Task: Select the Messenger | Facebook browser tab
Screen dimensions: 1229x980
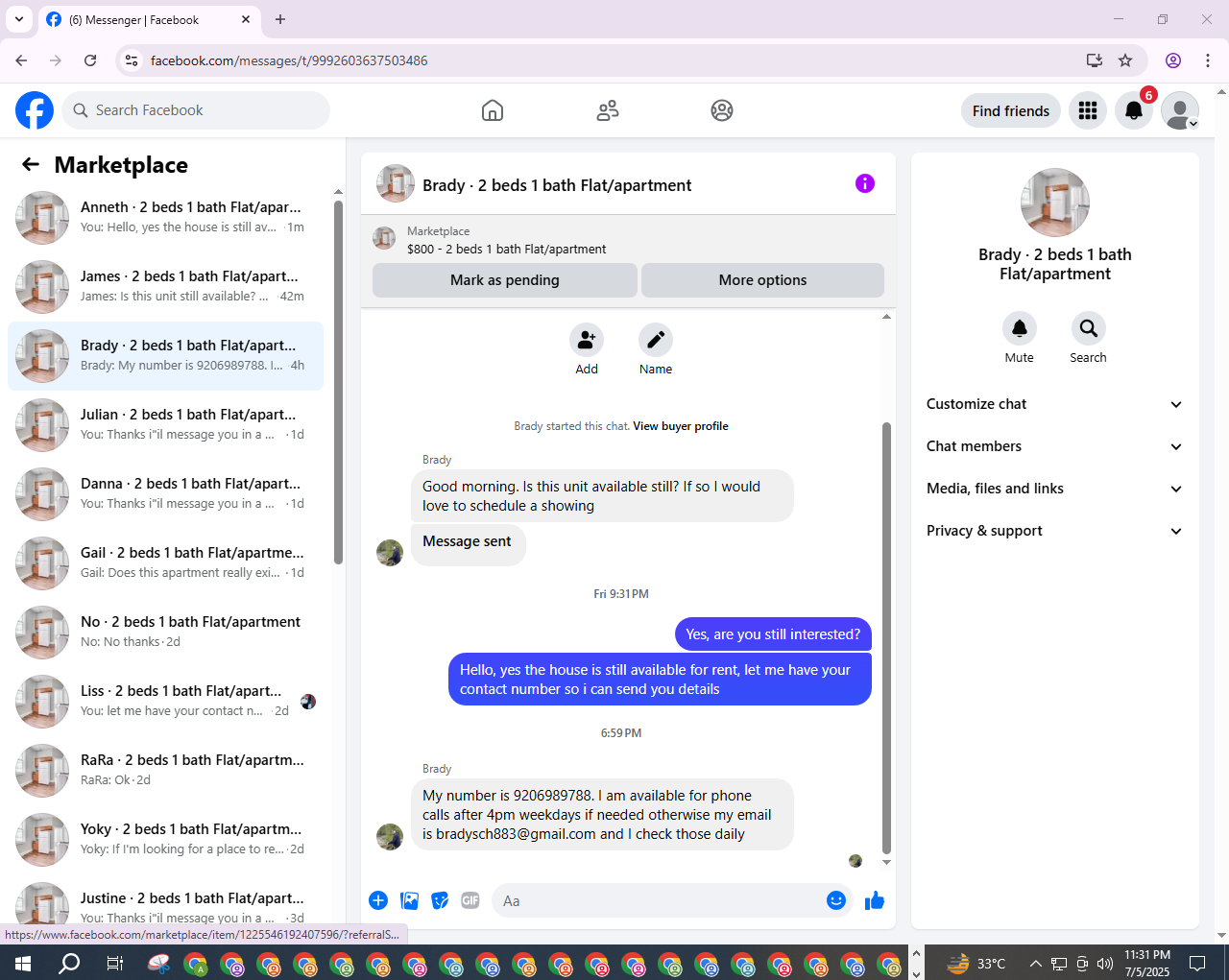Action: [x=148, y=19]
